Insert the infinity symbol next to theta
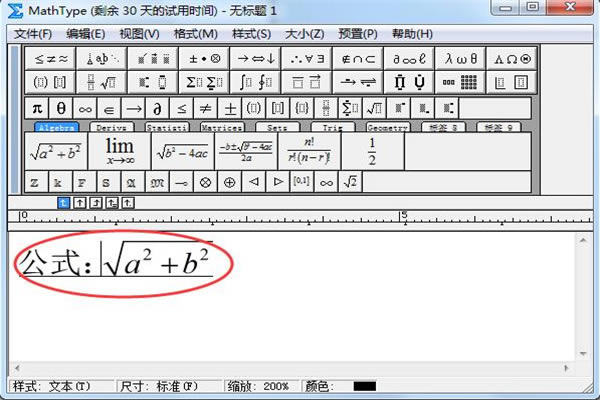The width and height of the screenshot is (600, 400). pyautogui.click(x=85, y=107)
